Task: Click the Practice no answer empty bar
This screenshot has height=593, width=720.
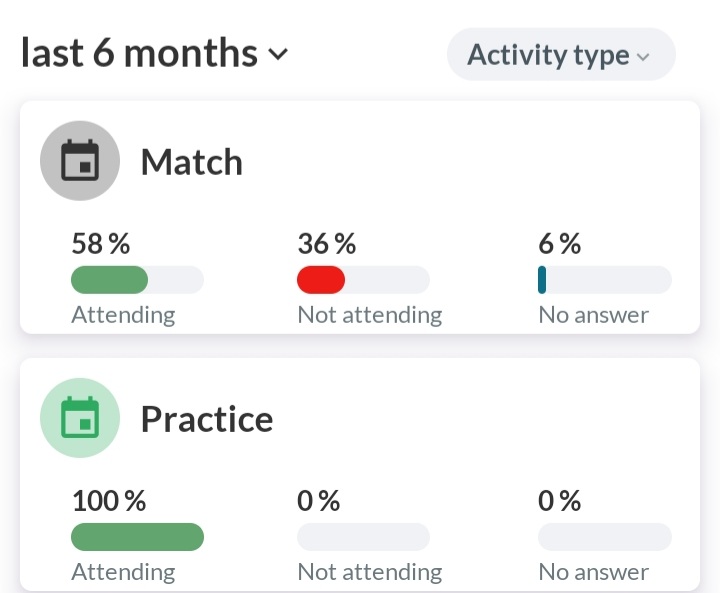Action: pyautogui.click(x=604, y=537)
